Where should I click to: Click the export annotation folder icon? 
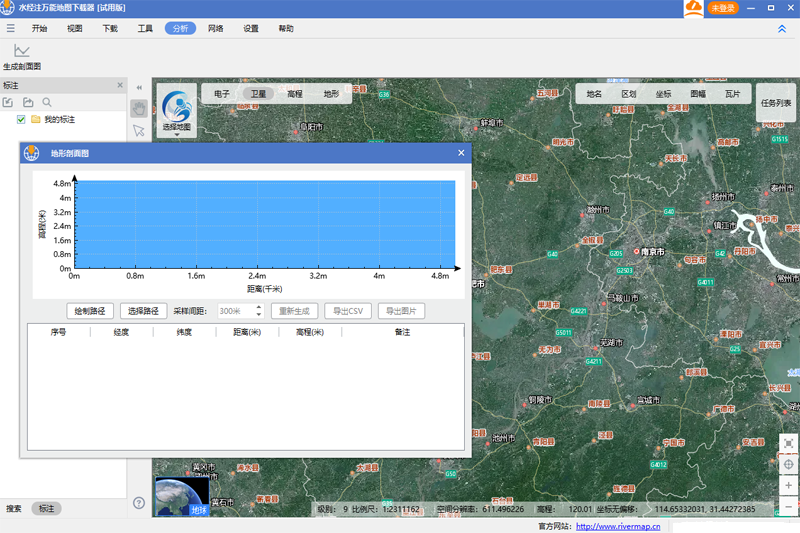[28, 102]
